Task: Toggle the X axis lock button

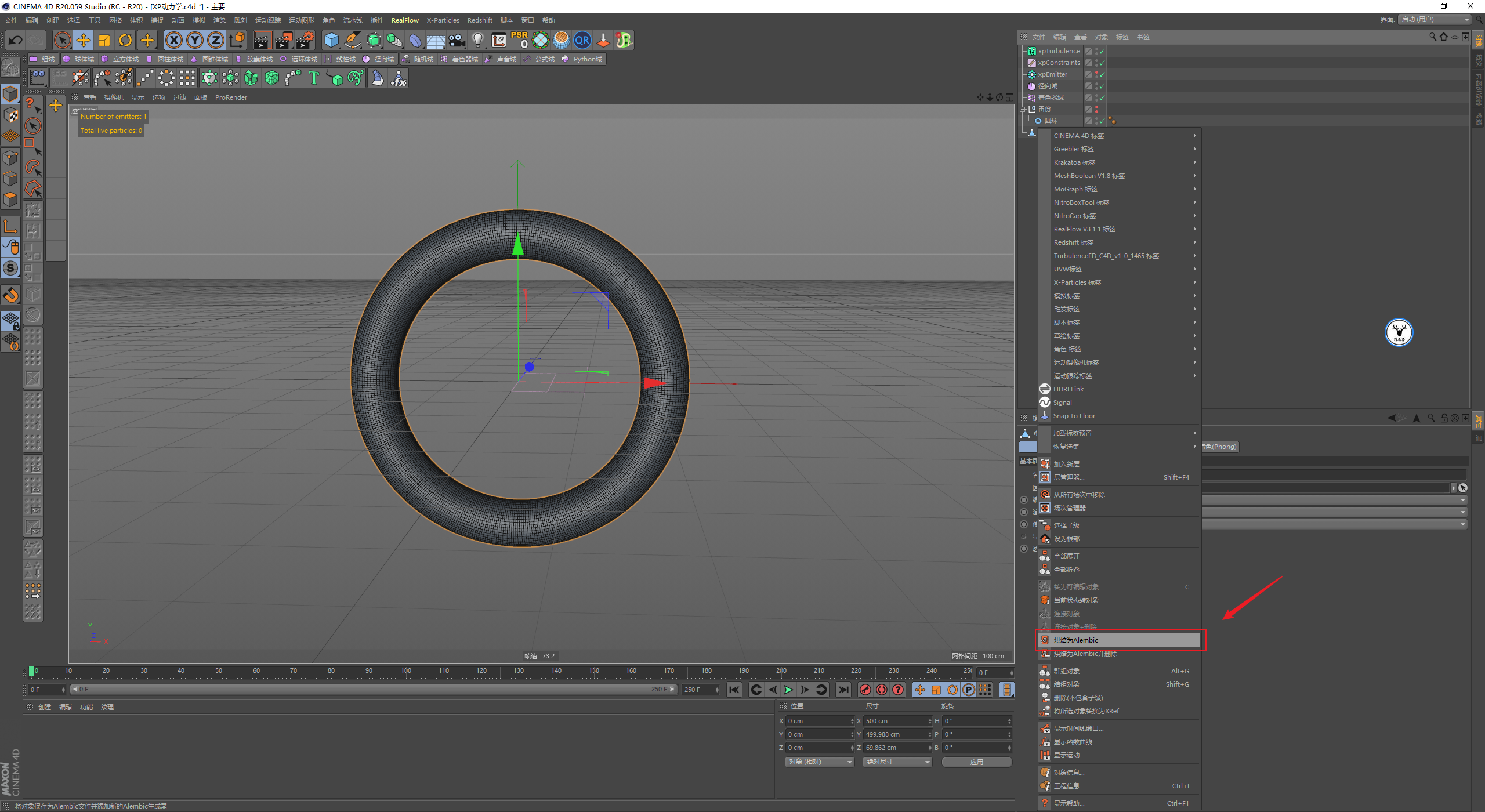Action: click(173, 40)
